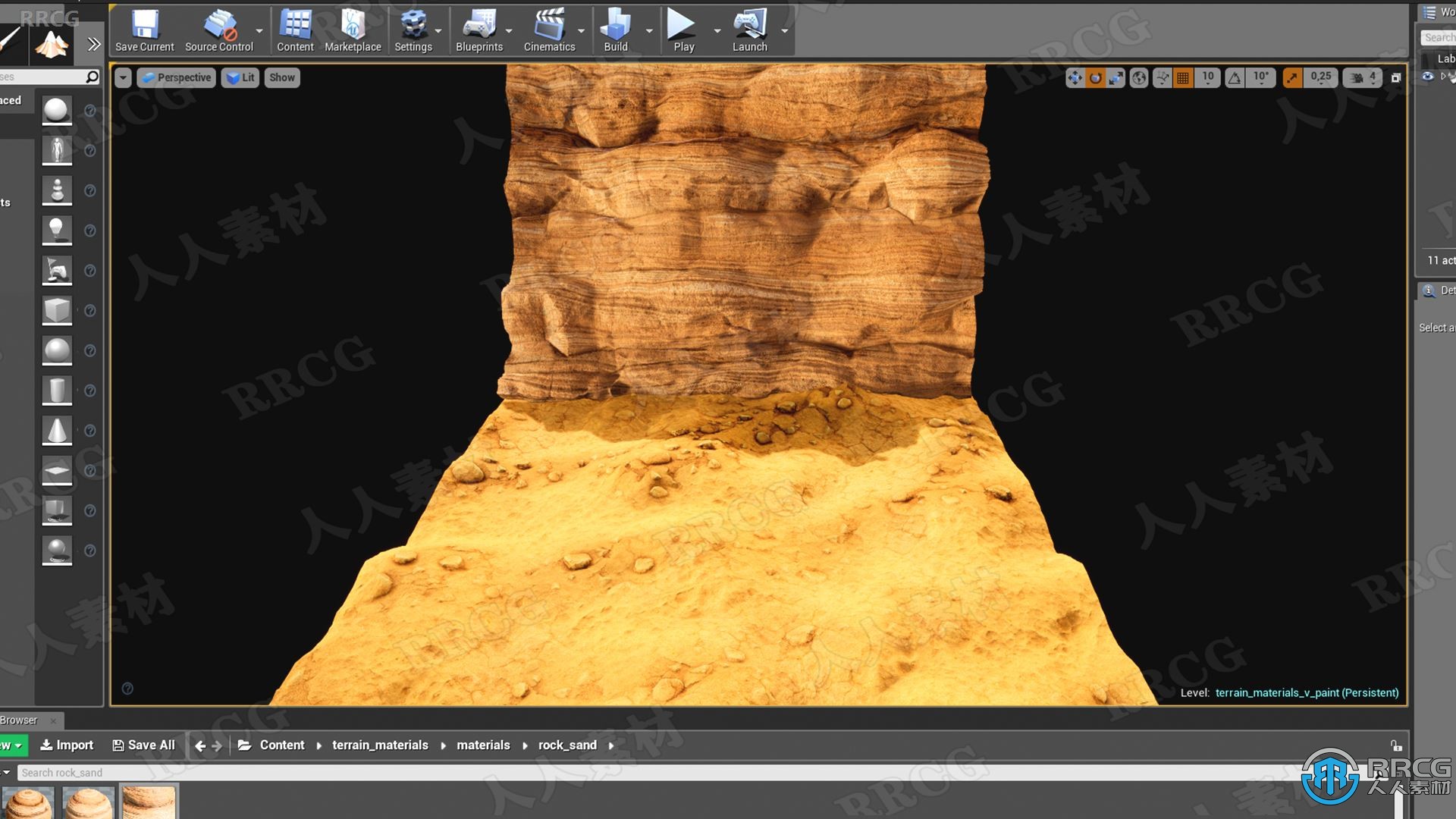
Task: Open rotation snap angle dropdown showing 10°
Action: coord(1261,77)
